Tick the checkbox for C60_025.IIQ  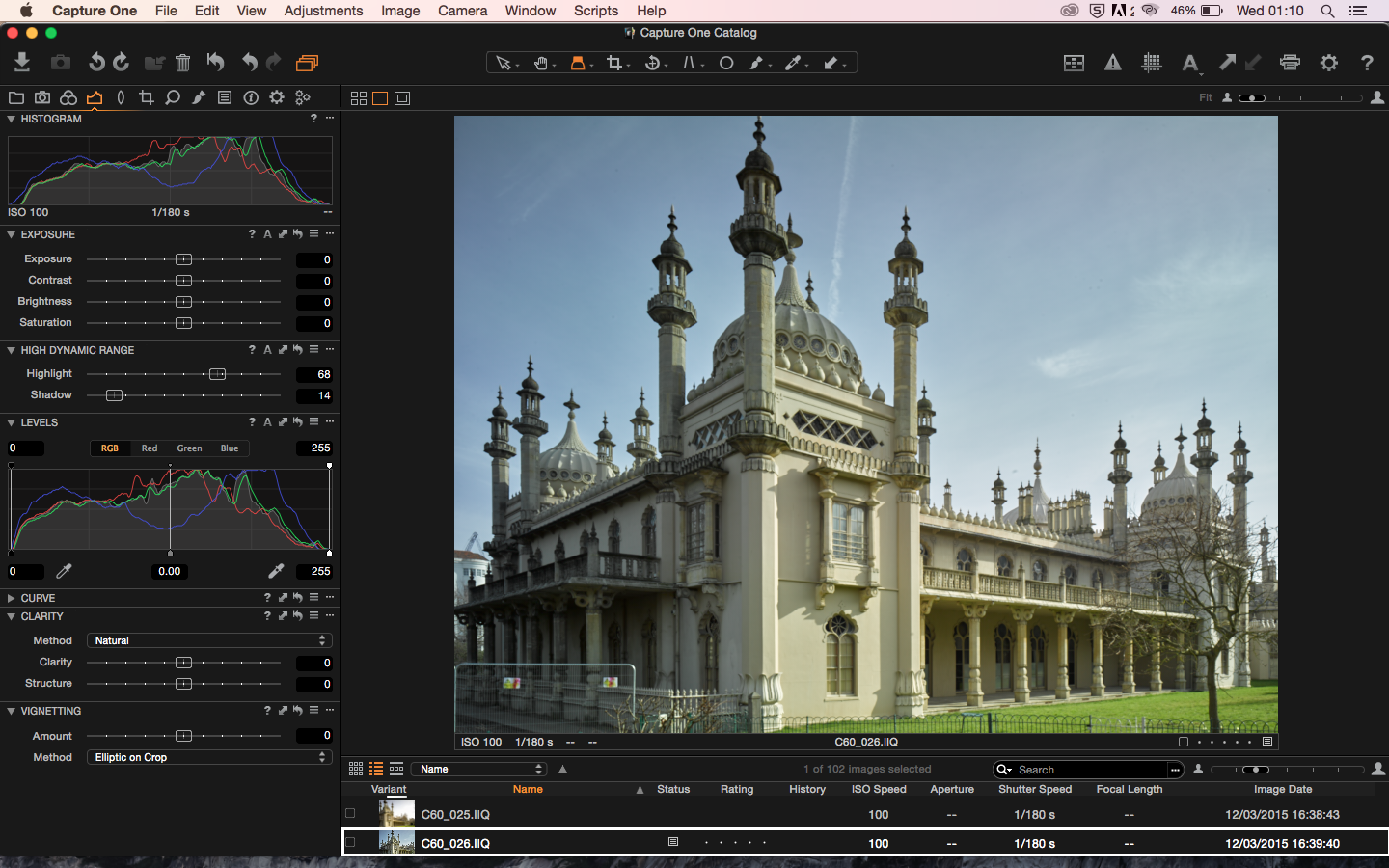(x=350, y=814)
